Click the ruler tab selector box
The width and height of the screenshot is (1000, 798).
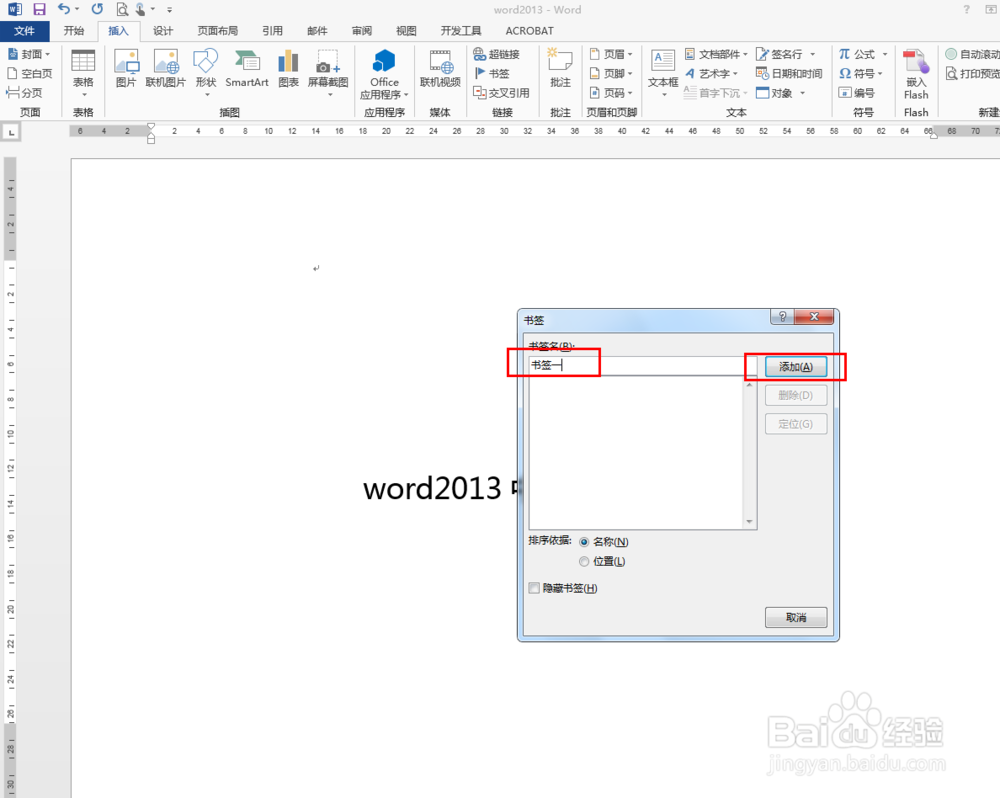click(11, 133)
